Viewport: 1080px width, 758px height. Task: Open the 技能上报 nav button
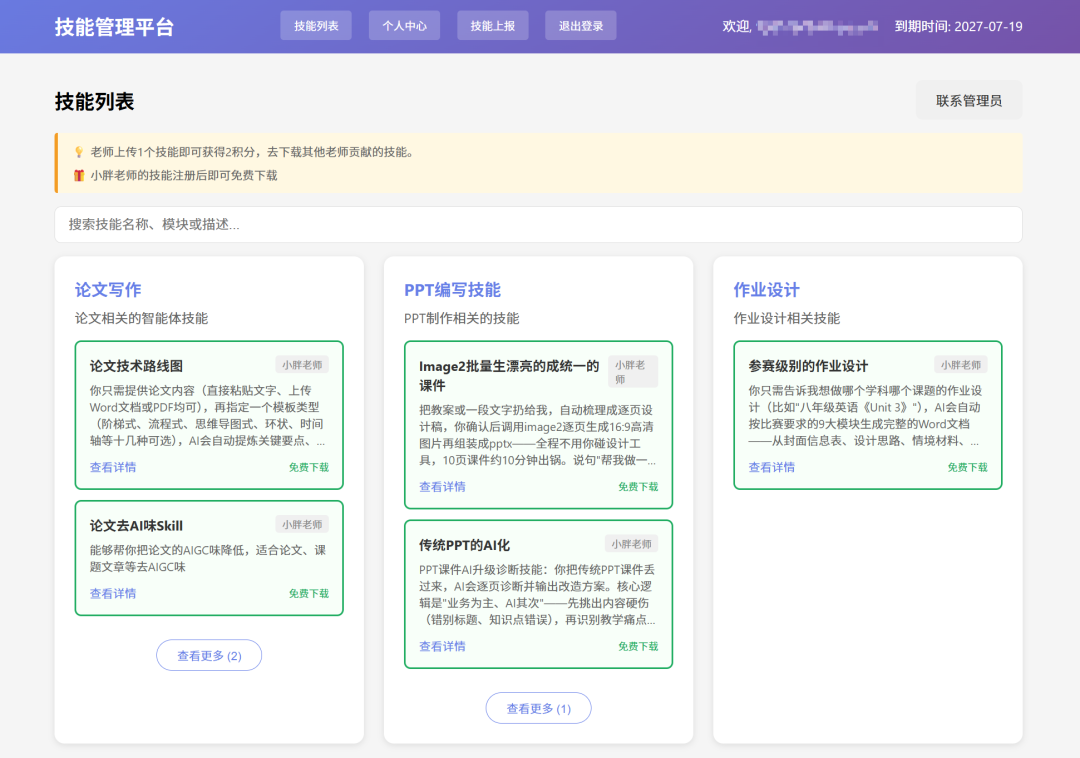click(492, 25)
